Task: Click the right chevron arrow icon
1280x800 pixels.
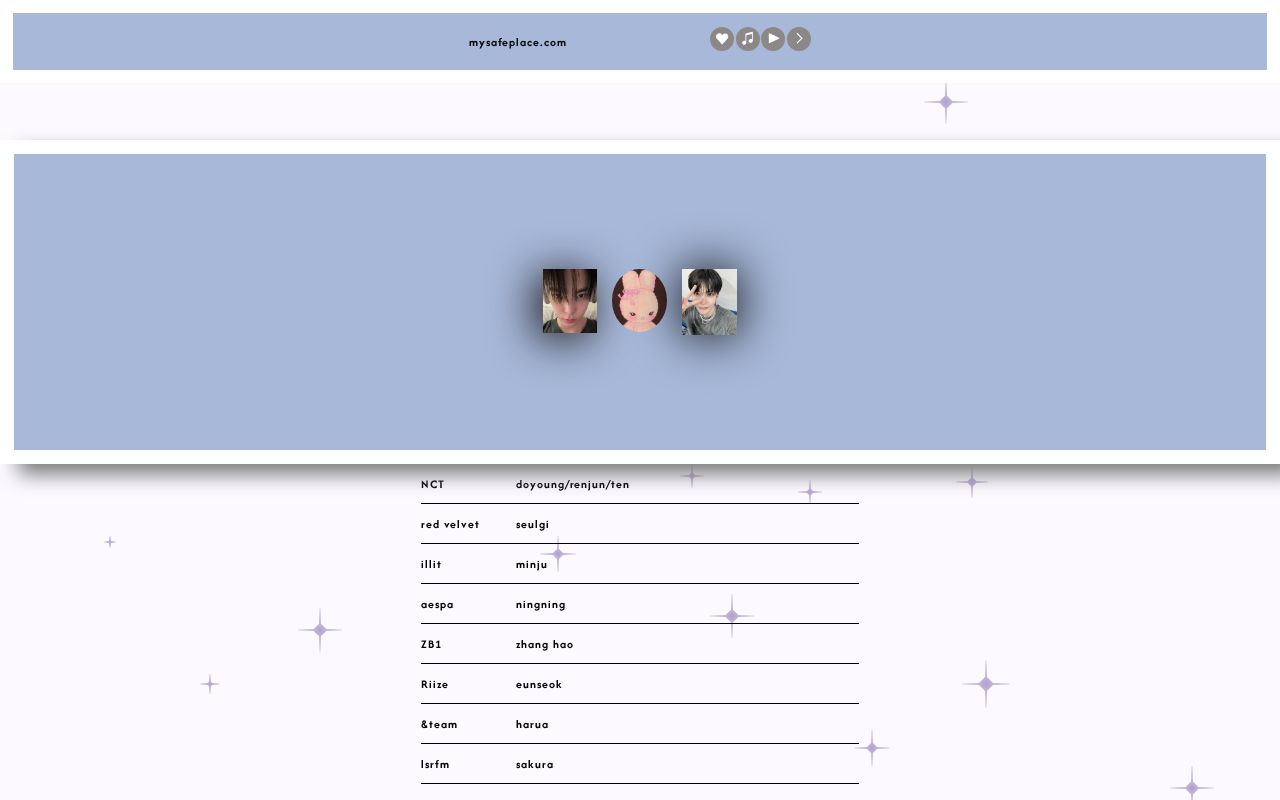Action: coord(799,39)
